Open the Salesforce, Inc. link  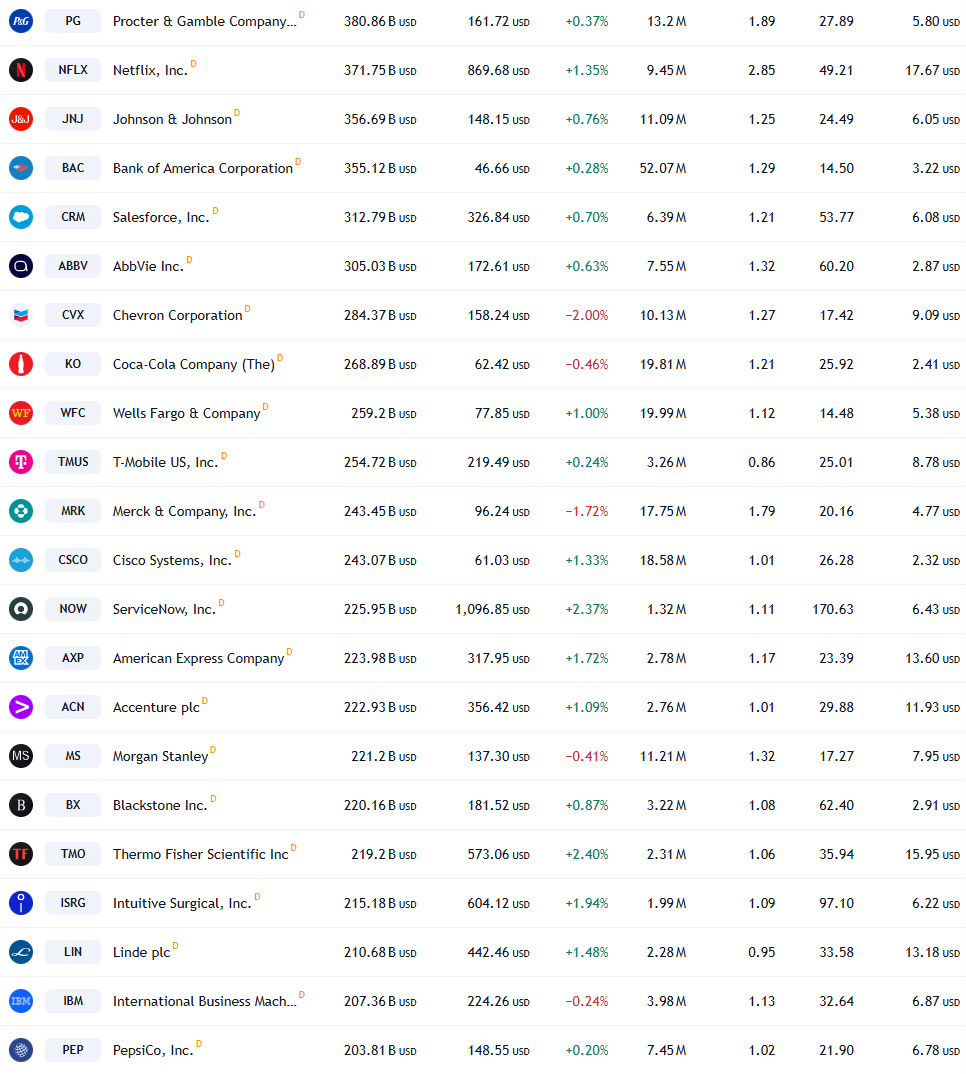click(161, 217)
